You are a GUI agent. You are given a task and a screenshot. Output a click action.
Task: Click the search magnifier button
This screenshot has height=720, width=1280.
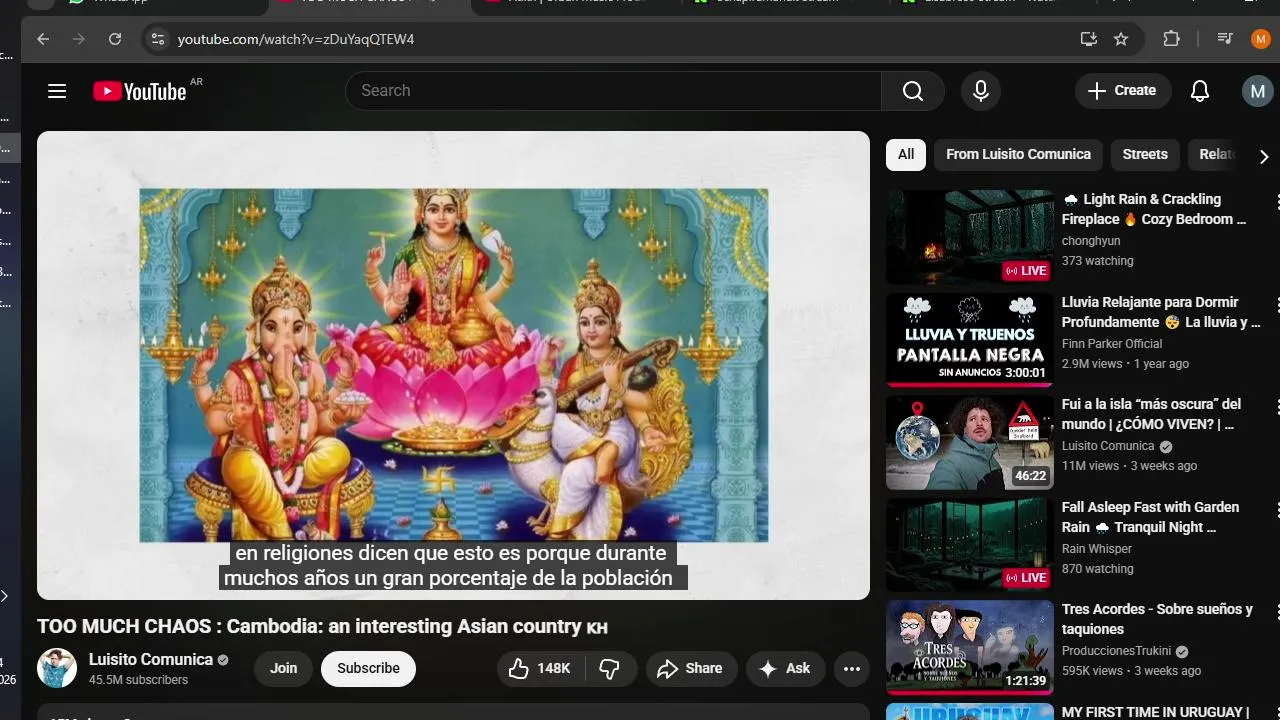coord(913,91)
